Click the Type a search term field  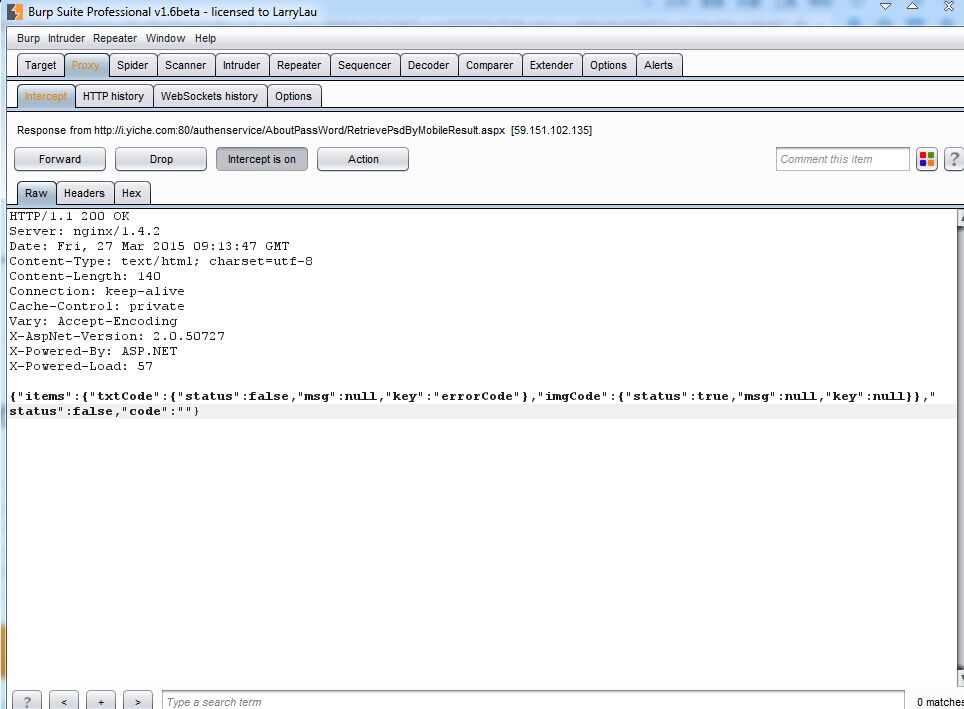click(533, 701)
